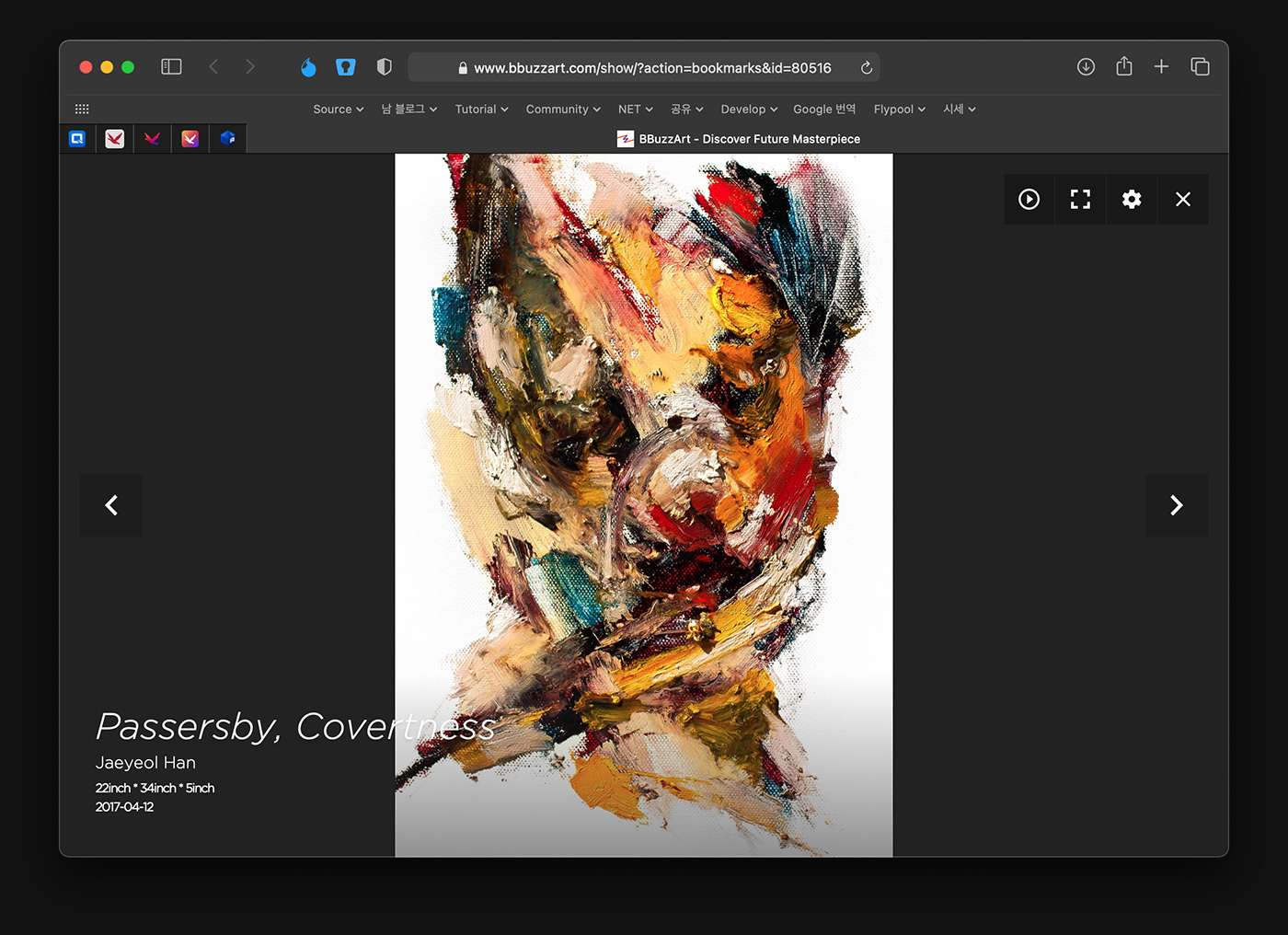
Task: Open the Google 번역 bookmark
Action: pyautogui.click(x=824, y=110)
